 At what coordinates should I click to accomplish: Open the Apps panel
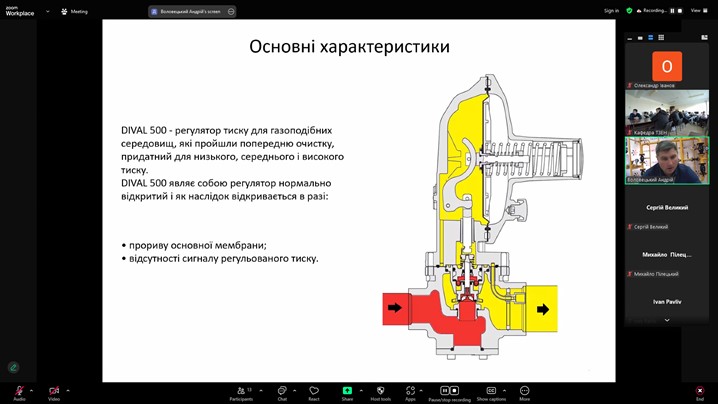(410, 393)
